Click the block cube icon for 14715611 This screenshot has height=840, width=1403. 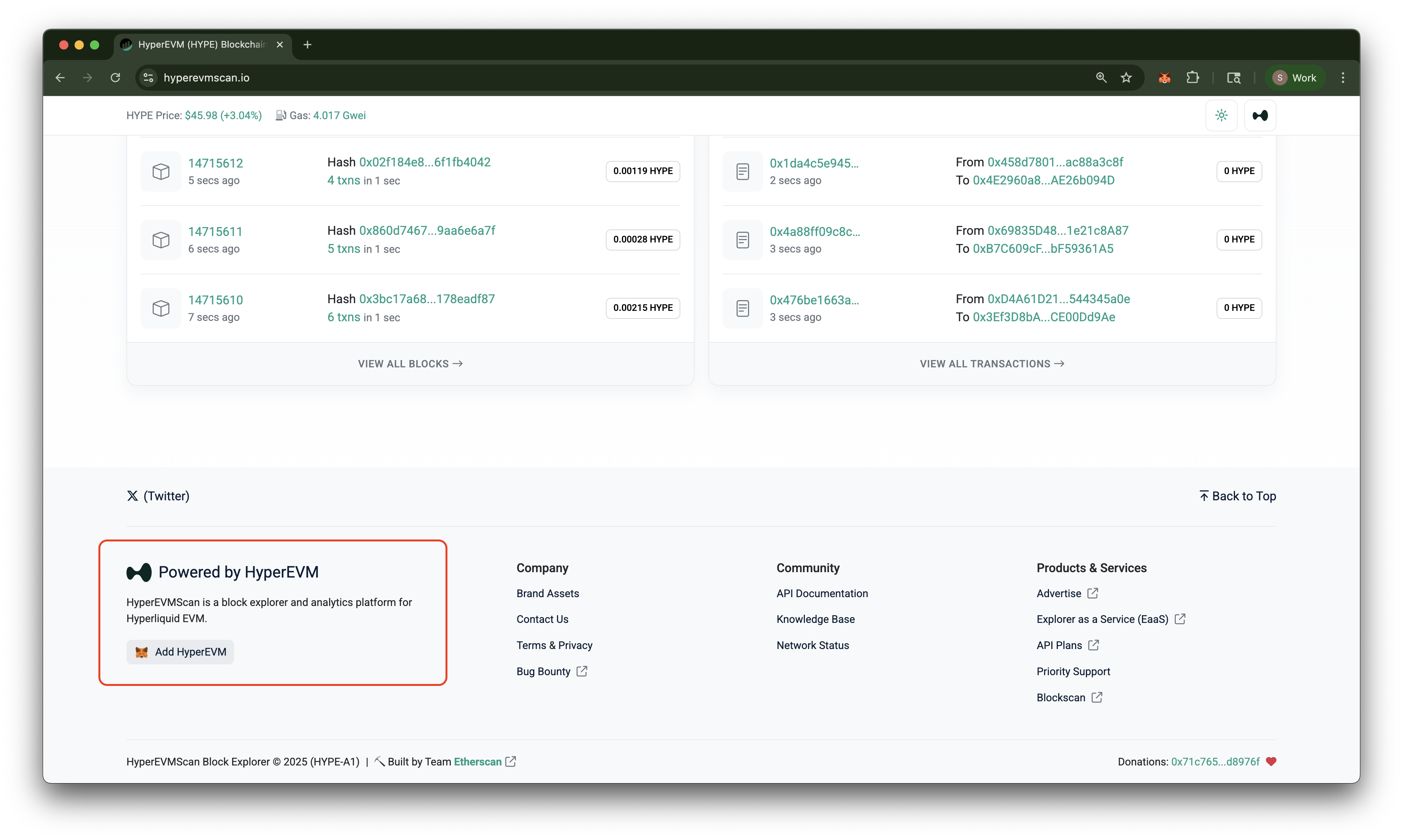(161, 240)
